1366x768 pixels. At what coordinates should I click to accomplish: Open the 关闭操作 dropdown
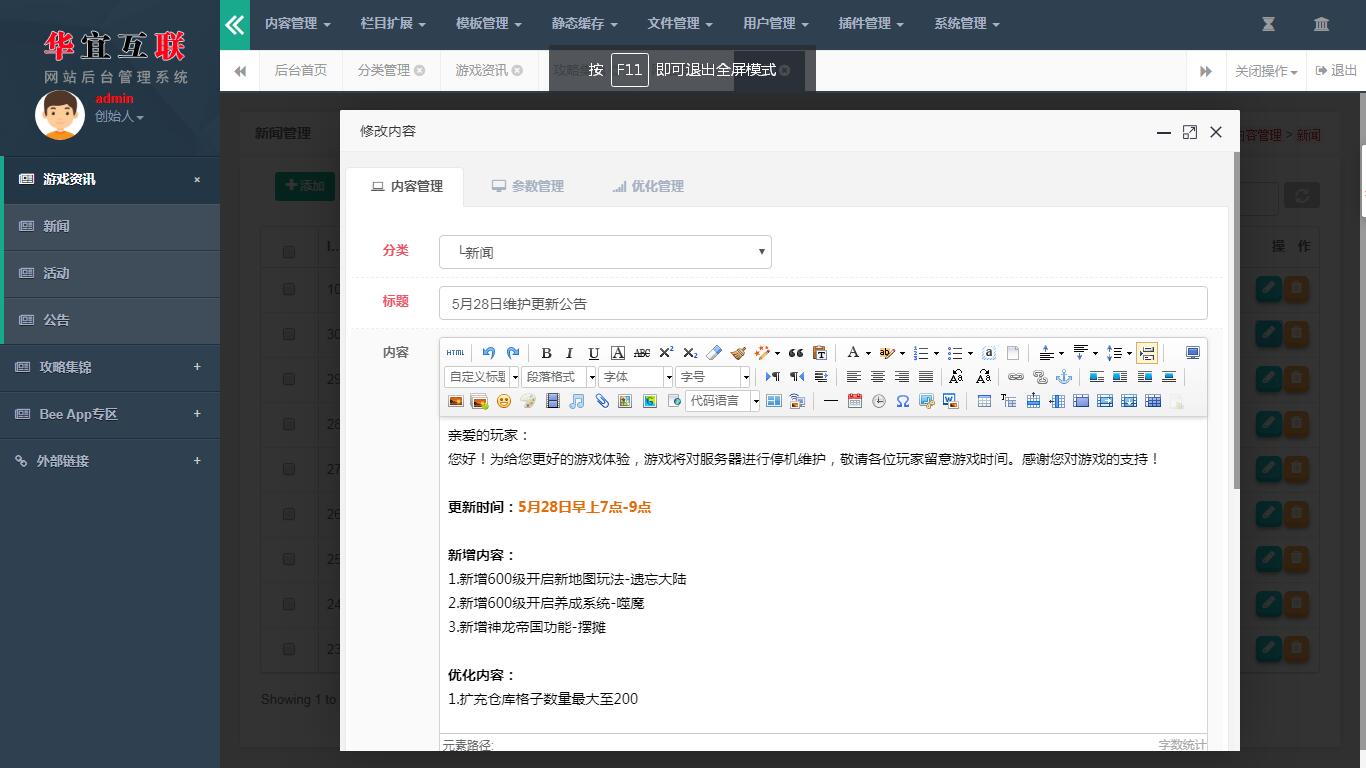pos(1266,71)
